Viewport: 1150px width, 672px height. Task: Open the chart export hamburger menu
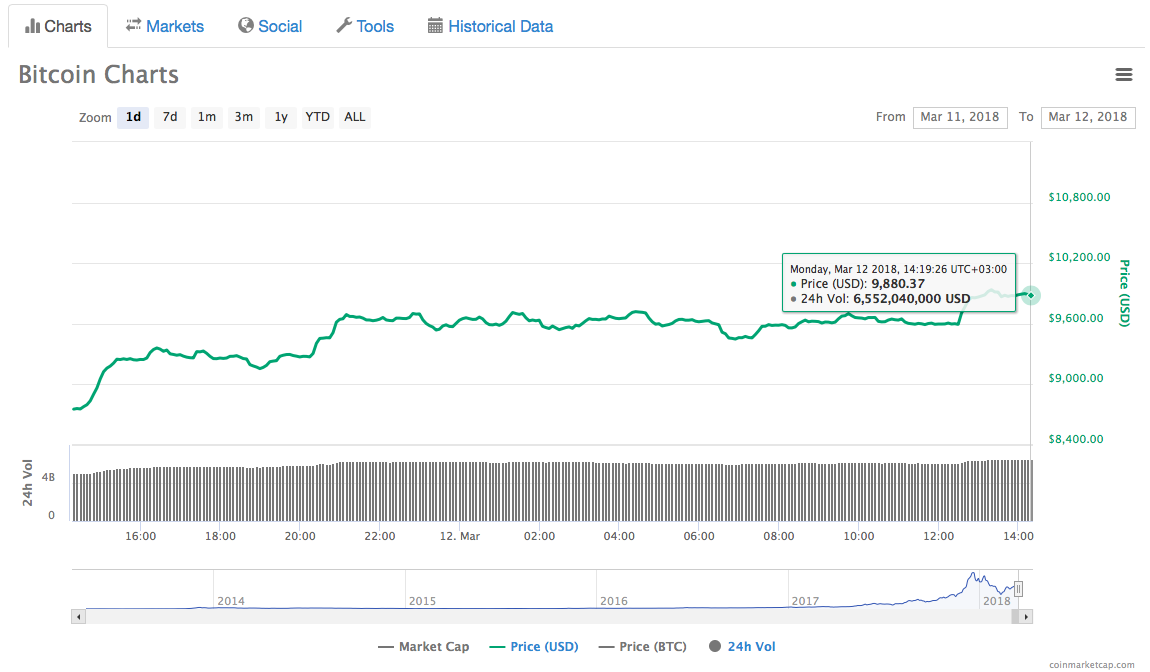(1124, 74)
